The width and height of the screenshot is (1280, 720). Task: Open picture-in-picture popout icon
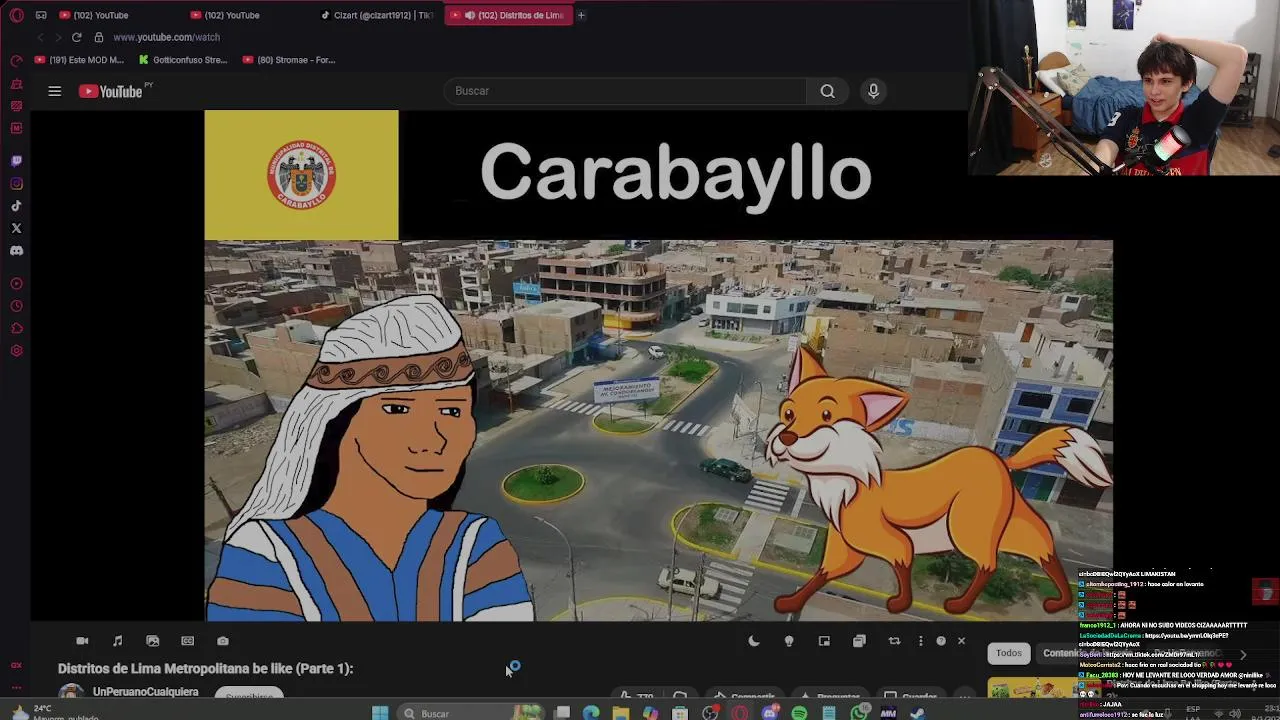[824, 641]
